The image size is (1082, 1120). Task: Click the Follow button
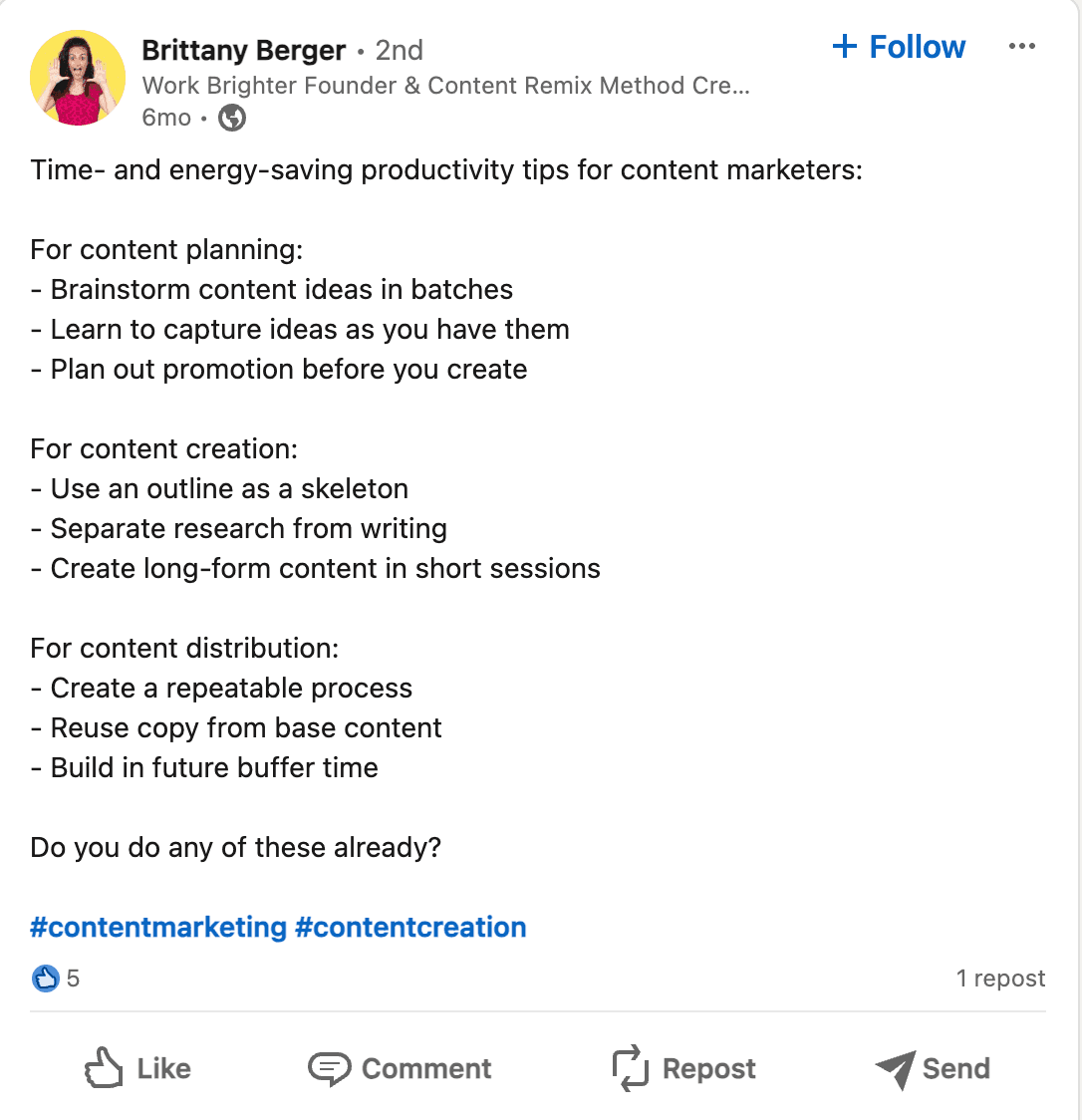click(x=897, y=46)
